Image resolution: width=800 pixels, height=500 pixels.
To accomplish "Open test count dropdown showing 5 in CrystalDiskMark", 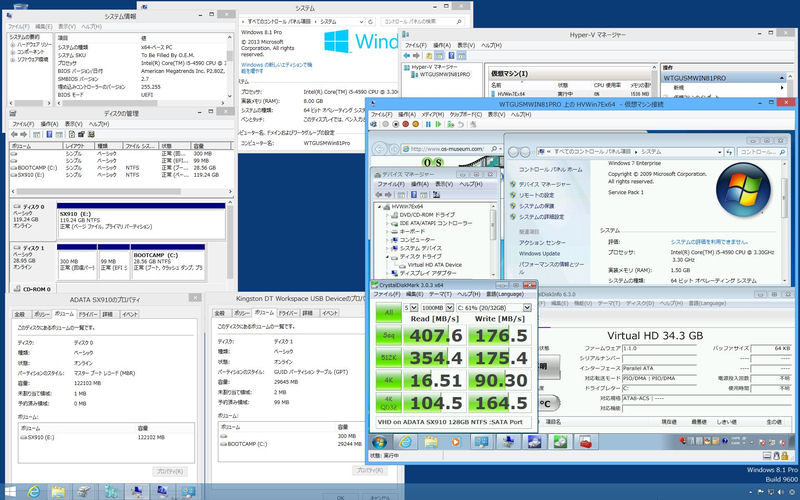I will pyautogui.click(x=414, y=308).
